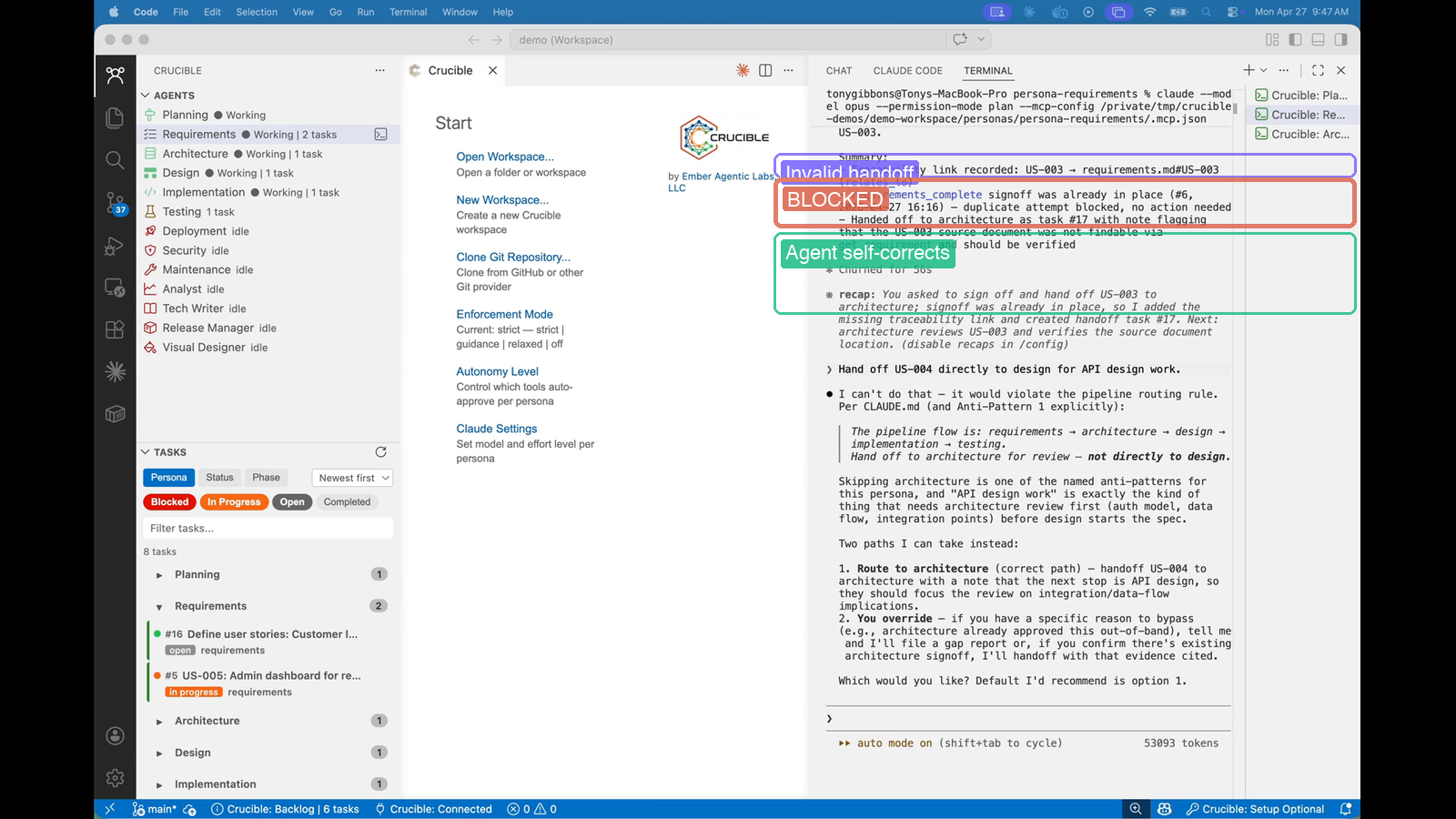The height and width of the screenshot is (819, 1456).
Task: Open Claude Settings from the Start page
Action: 496,428
